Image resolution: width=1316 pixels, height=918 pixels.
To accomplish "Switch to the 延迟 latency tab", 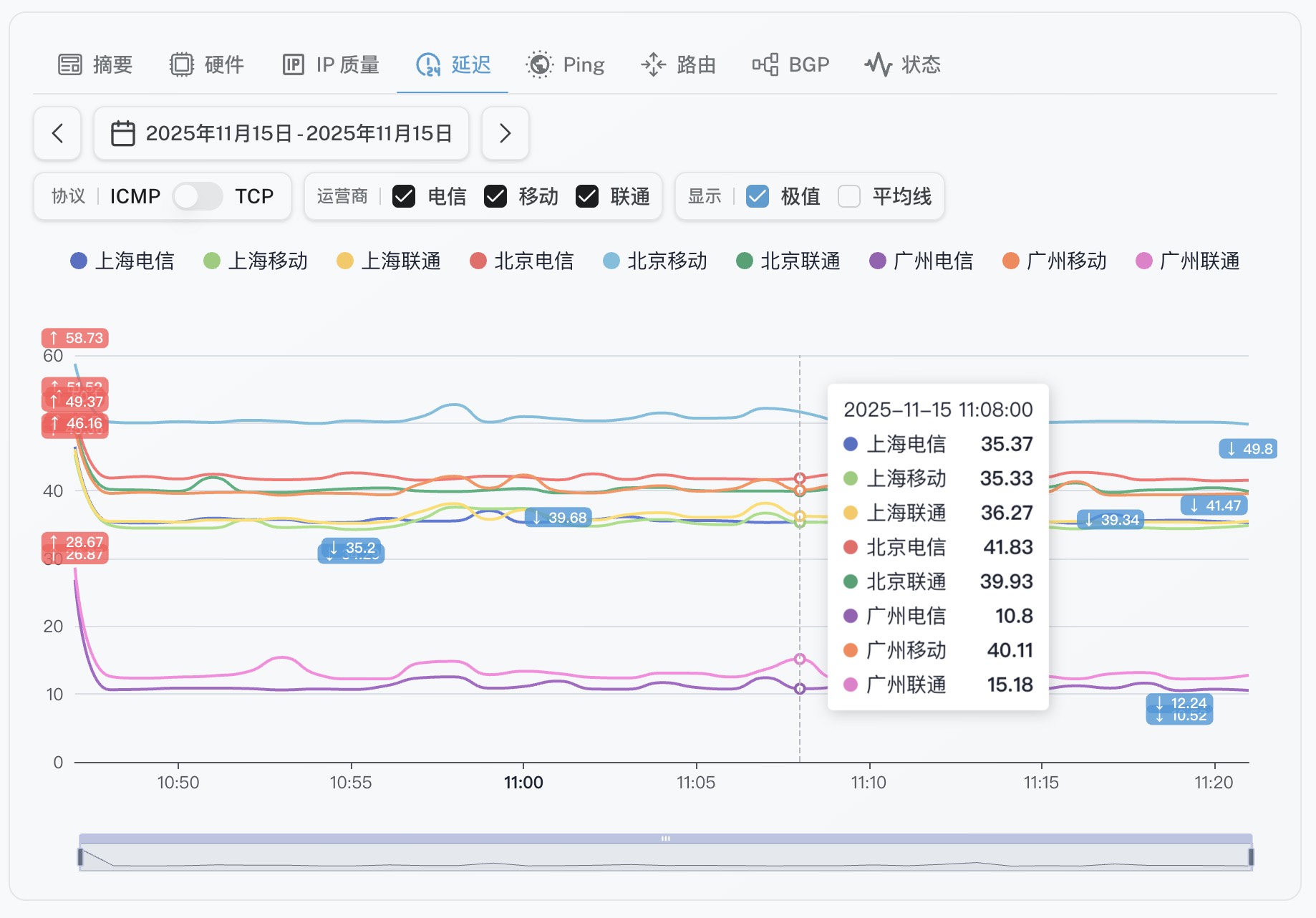I will [x=453, y=64].
